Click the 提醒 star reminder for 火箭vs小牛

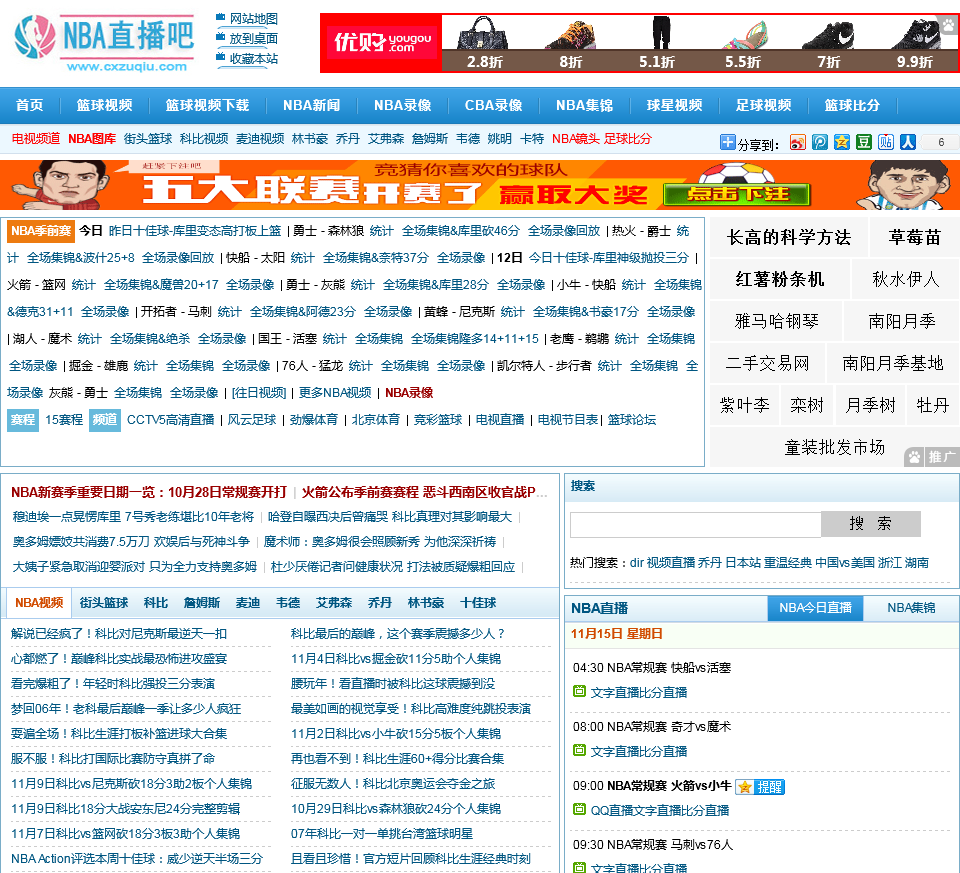pyautogui.click(x=760, y=787)
